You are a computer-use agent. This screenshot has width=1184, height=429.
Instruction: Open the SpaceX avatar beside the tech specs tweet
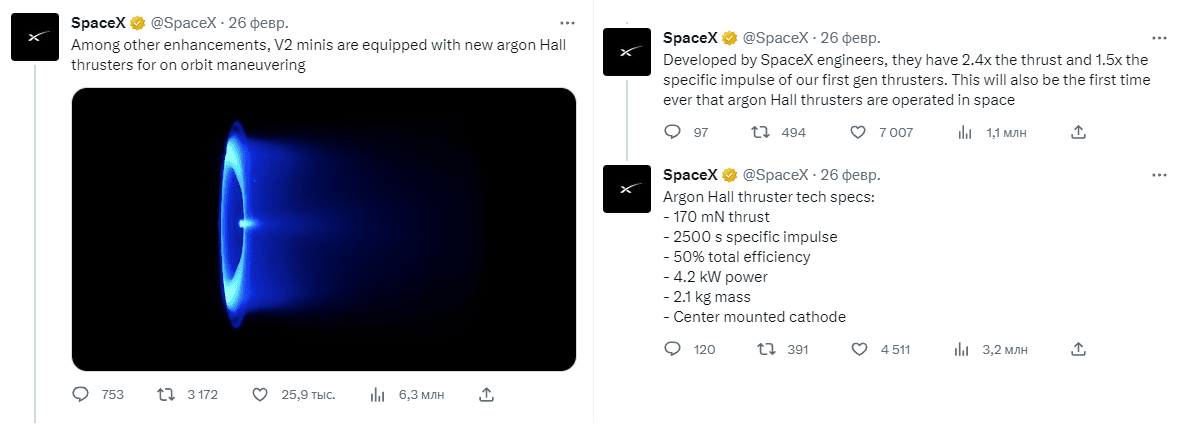coord(627,188)
